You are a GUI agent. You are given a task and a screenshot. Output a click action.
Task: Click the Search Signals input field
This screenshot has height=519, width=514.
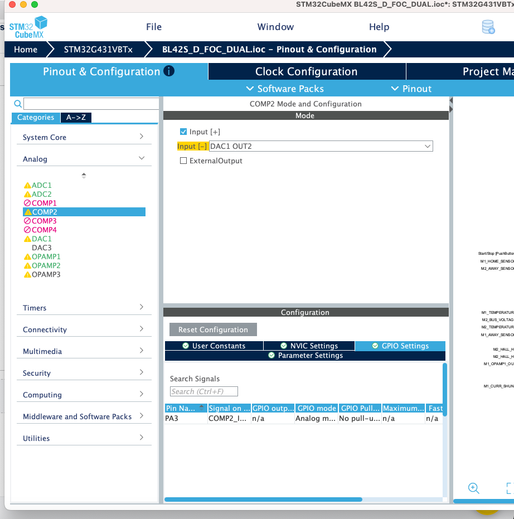204,391
